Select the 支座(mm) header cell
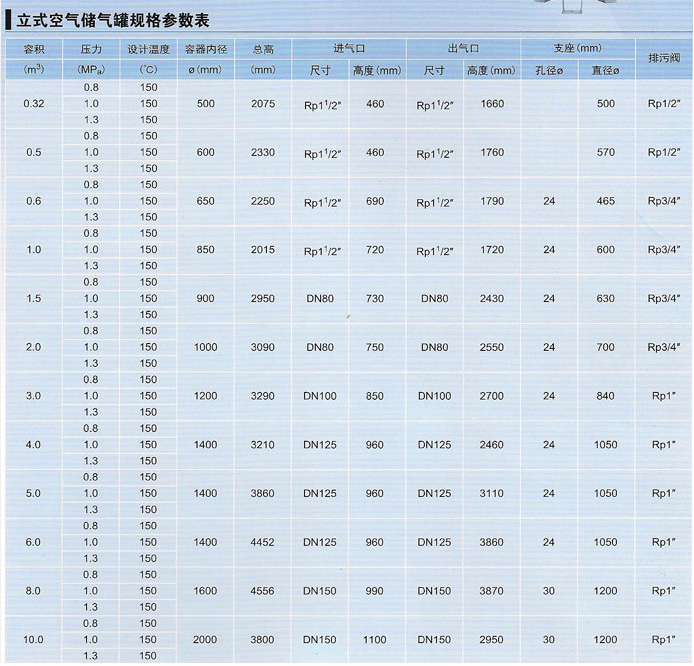Viewport: 694px width, 666px height. pyautogui.click(x=577, y=48)
